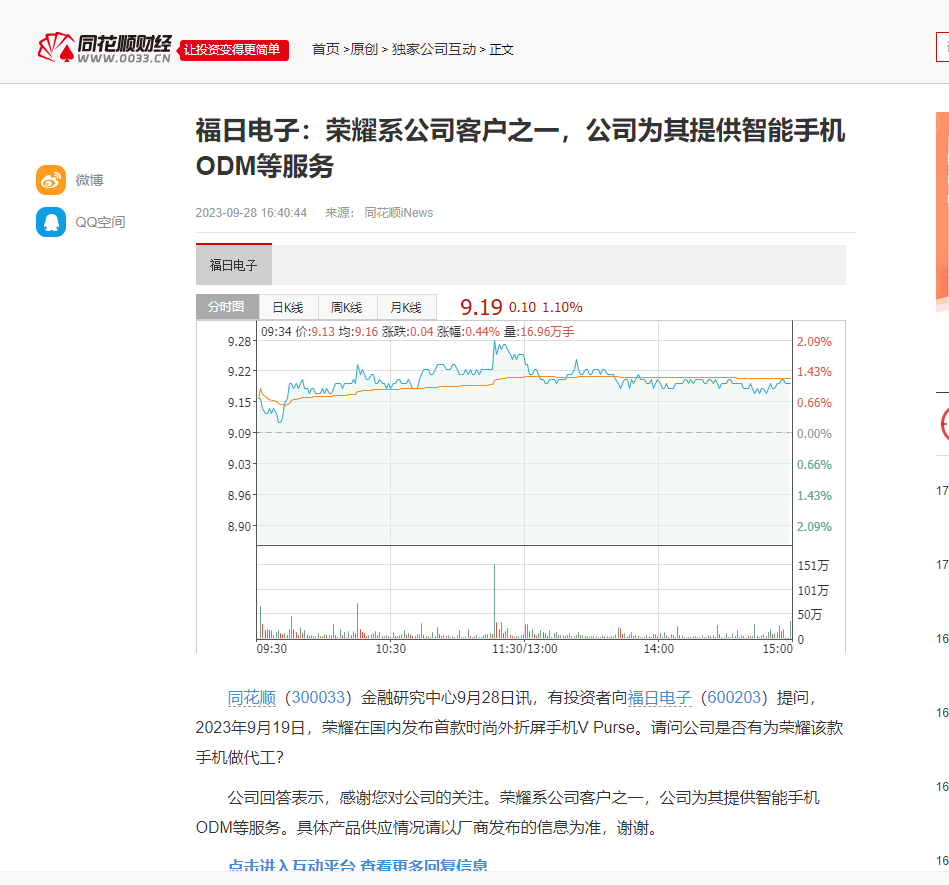Switch to the 日K线 chart tab
The image size is (949, 885).
pos(288,308)
